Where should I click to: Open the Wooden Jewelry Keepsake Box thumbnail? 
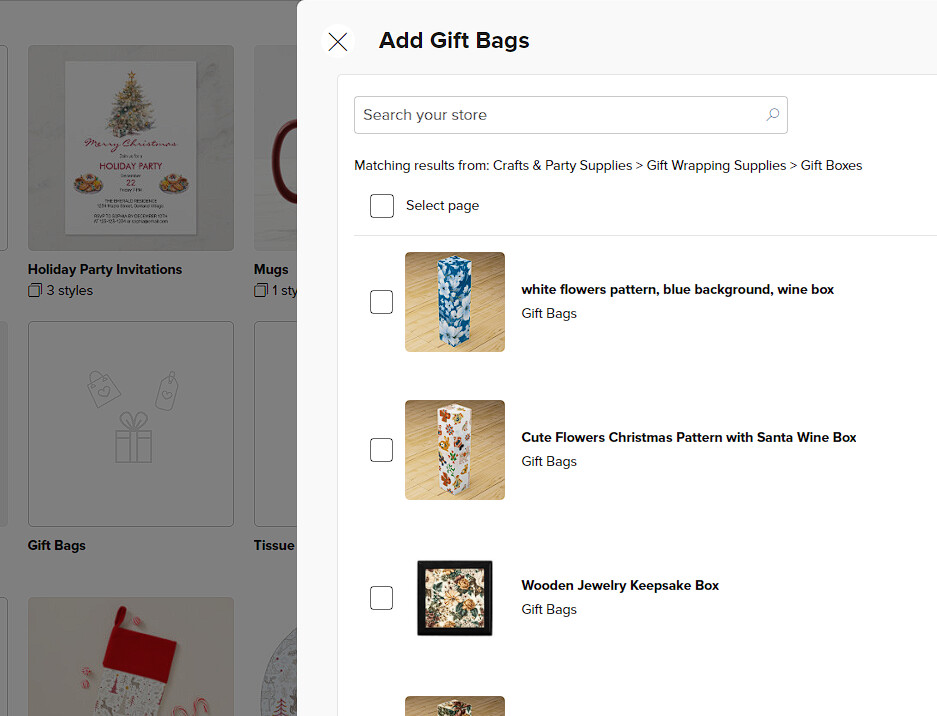455,598
